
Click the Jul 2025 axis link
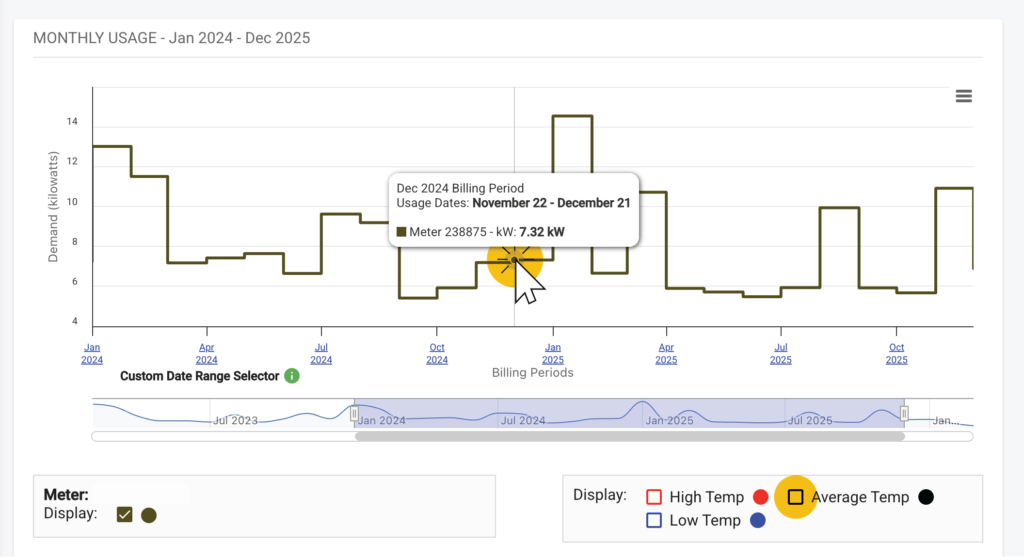click(x=781, y=353)
